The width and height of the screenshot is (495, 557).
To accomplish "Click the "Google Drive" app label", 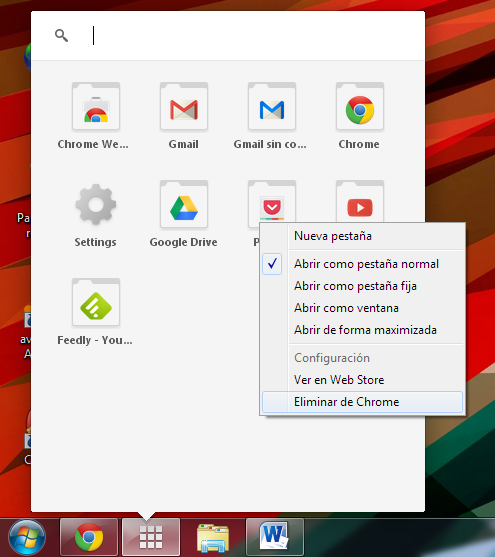I will tap(183, 242).
